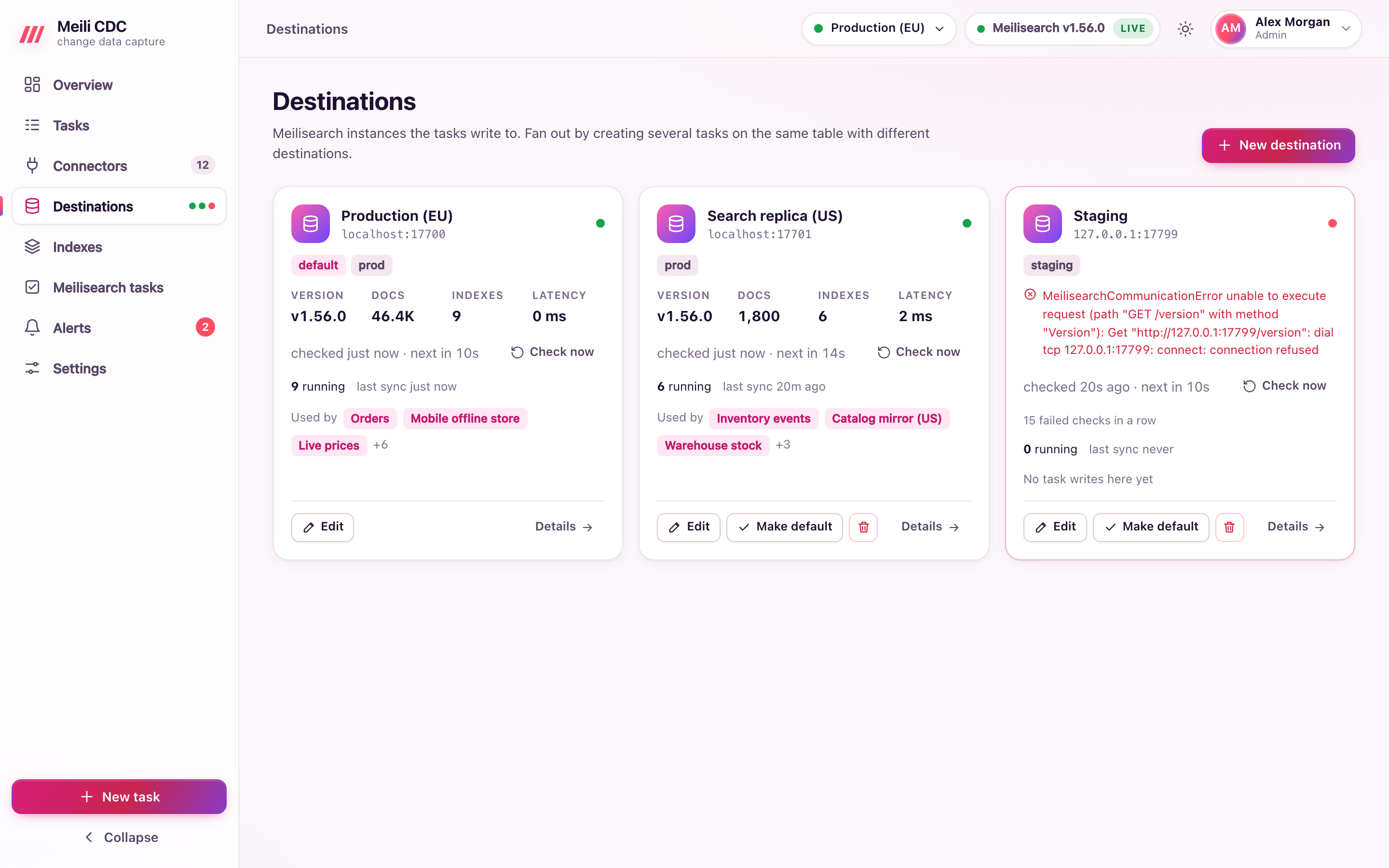1389x868 pixels.
Task: Create a New destination
Action: (x=1278, y=145)
